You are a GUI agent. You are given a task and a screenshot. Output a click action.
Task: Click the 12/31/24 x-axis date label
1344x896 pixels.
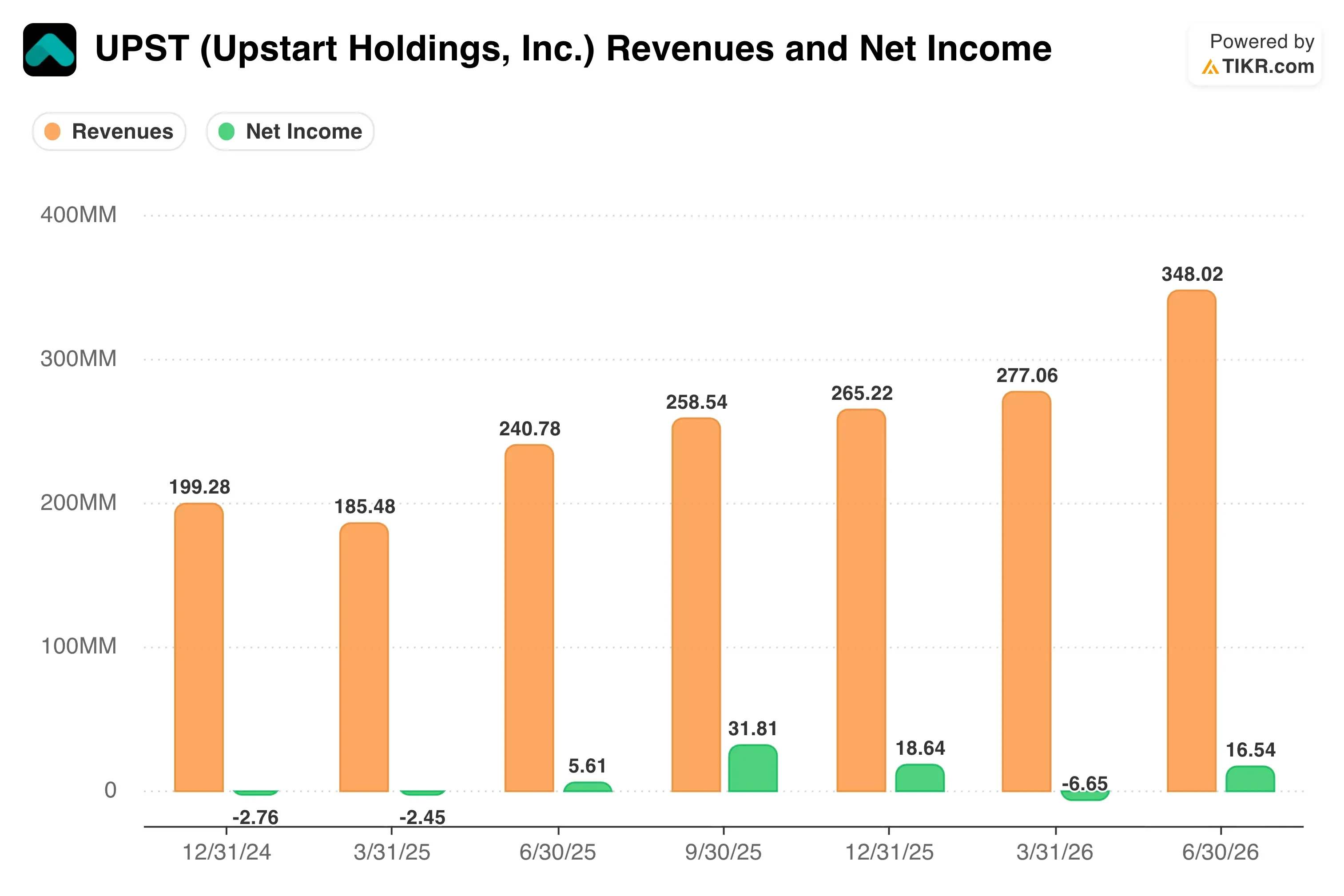click(227, 852)
